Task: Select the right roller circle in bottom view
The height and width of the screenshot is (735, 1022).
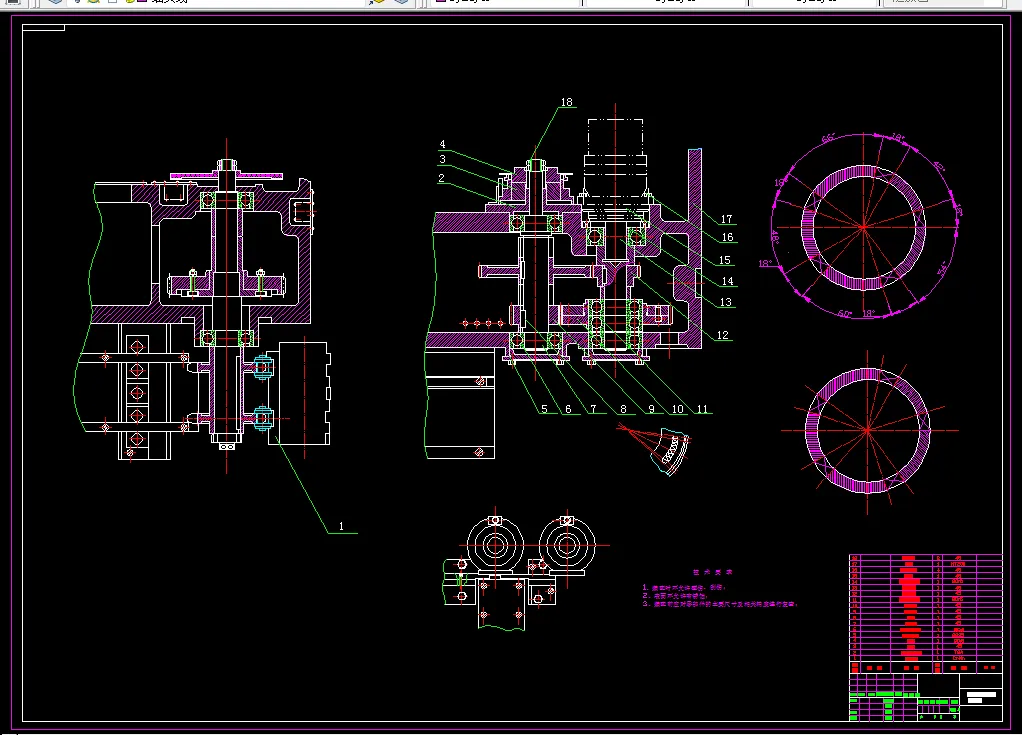Action: click(x=566, y=545)
